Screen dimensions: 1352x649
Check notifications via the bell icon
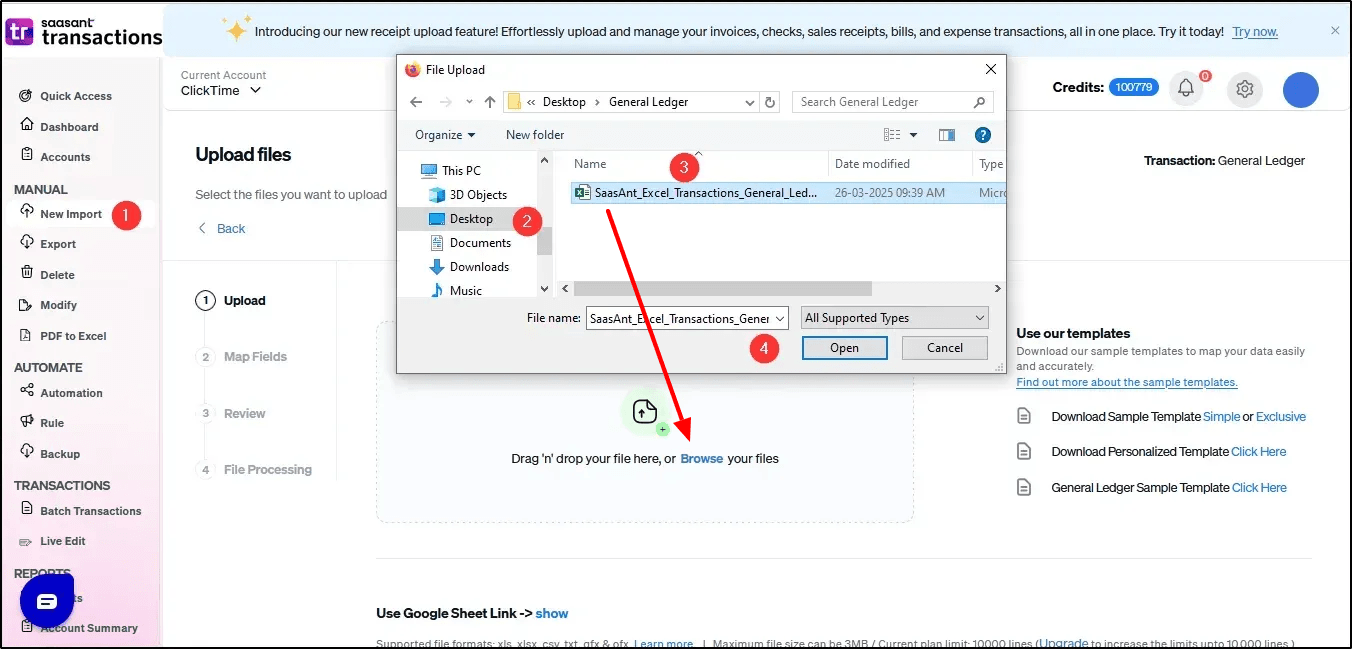pos(1186,88)
